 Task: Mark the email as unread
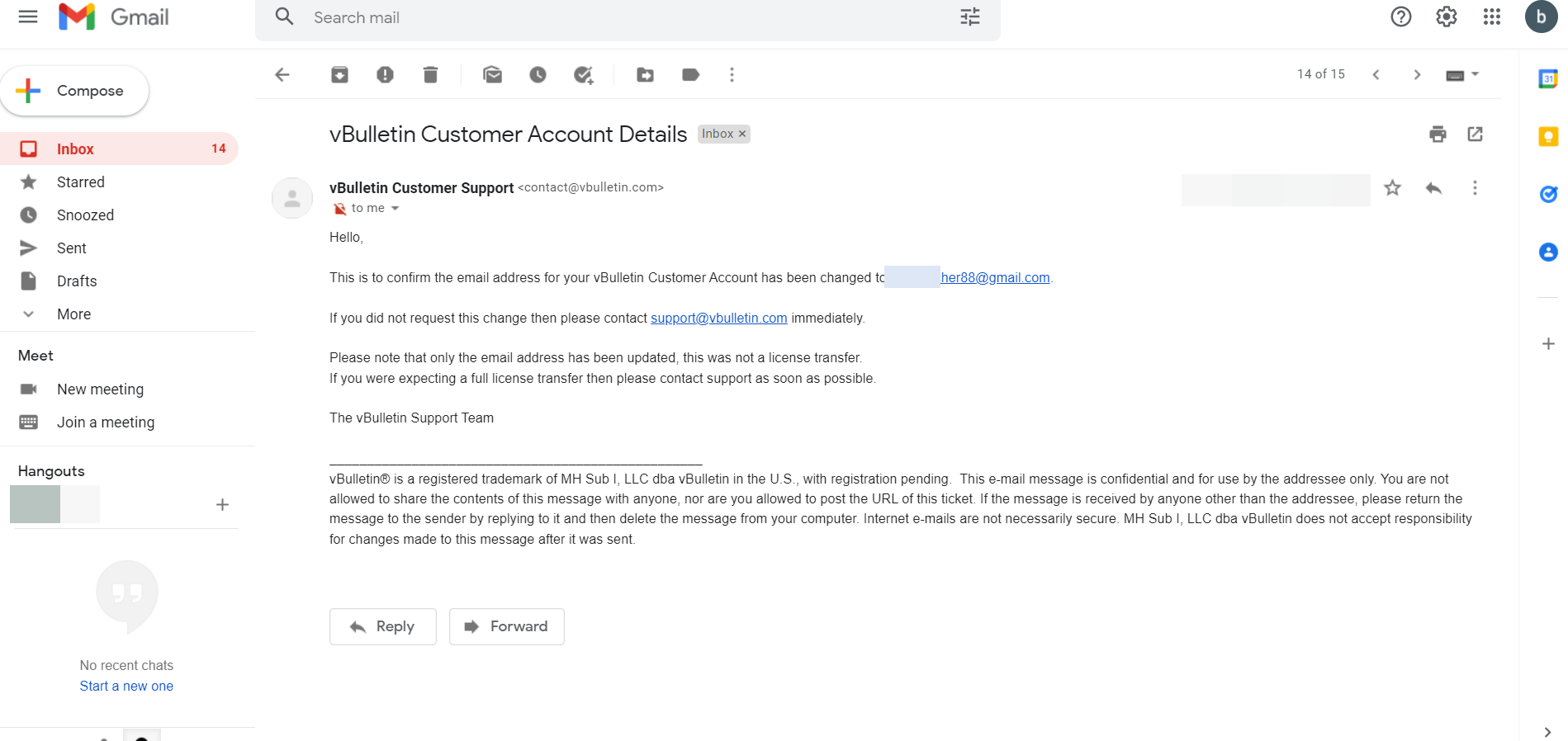click(493, 75)
